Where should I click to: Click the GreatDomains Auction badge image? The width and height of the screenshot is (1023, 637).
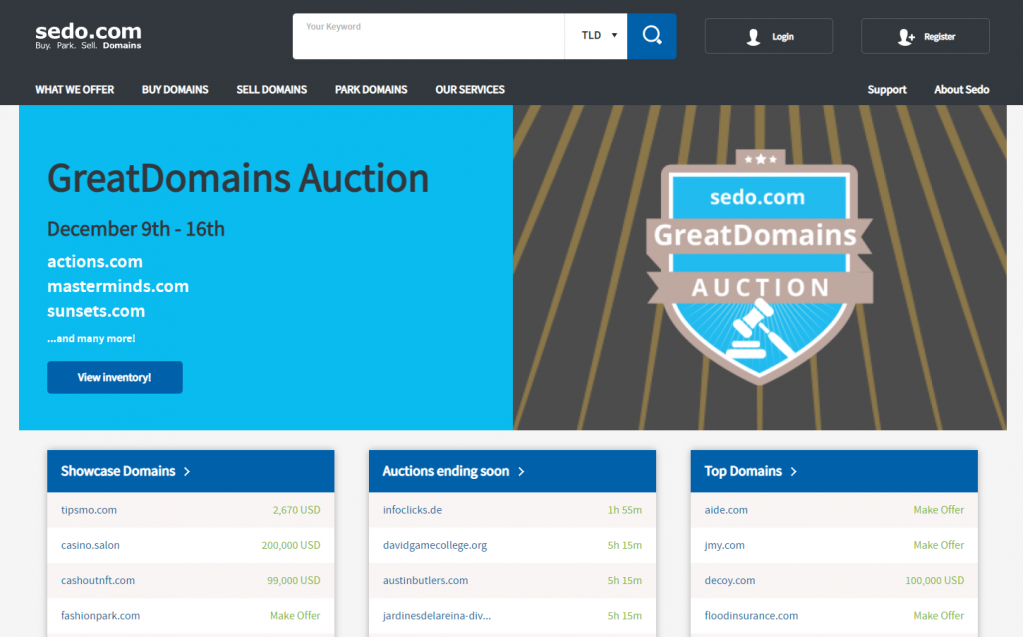tap(760, 267)
